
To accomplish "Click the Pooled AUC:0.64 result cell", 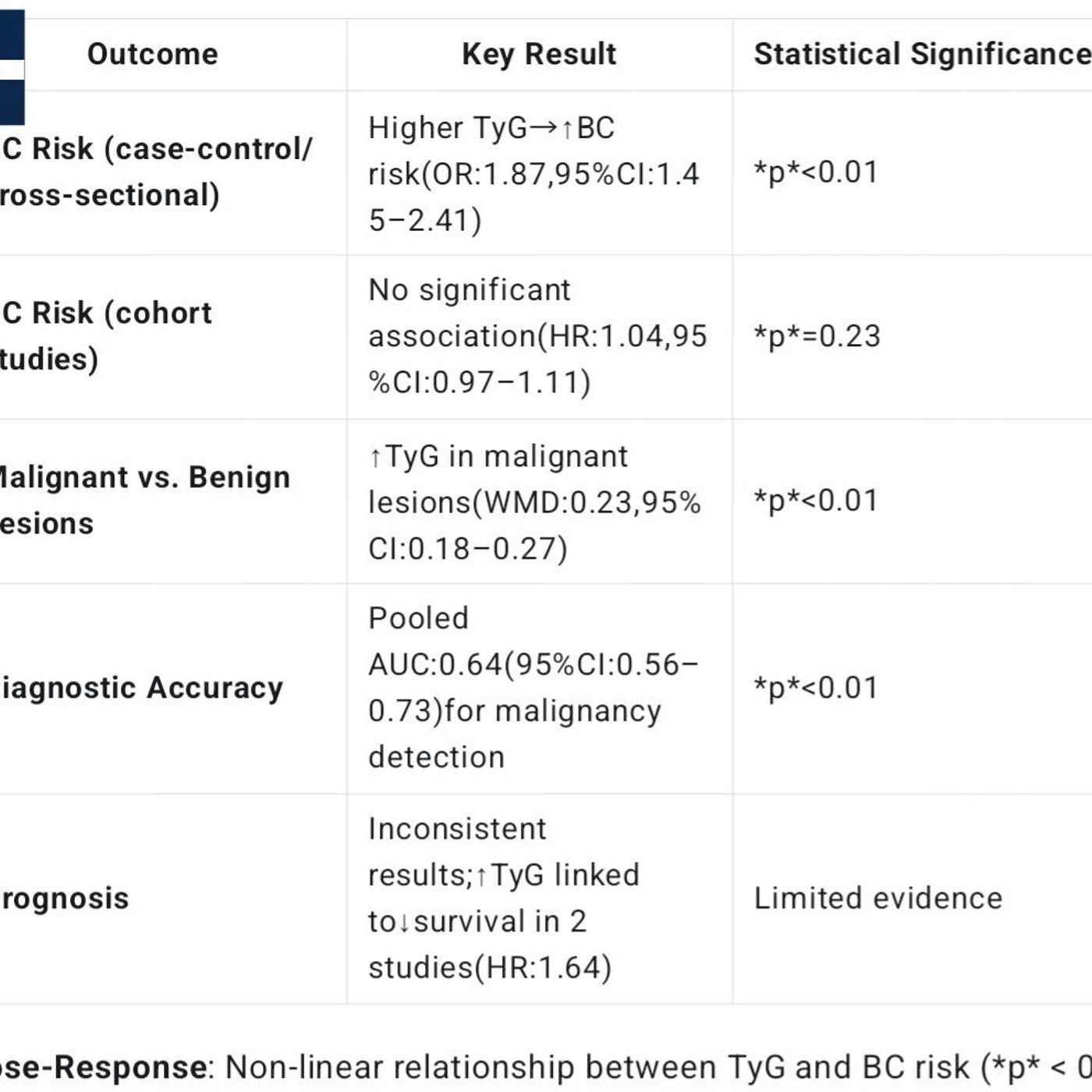I will click(x=534, y=688).
